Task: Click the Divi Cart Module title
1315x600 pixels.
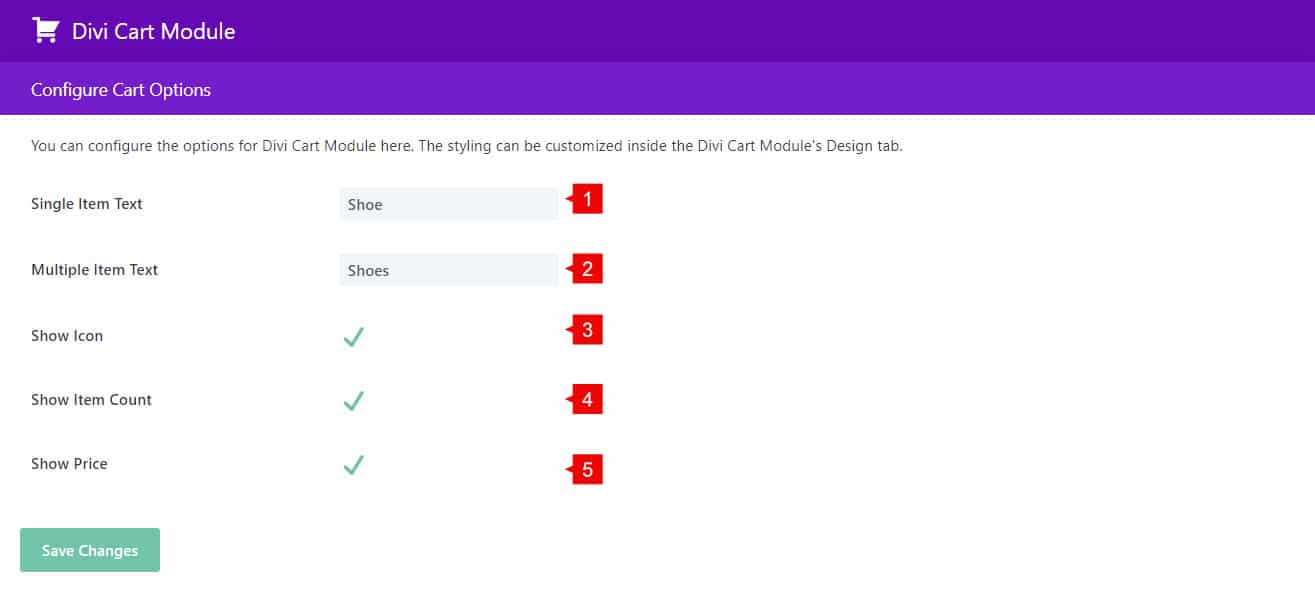Action: click(x=153, y=31)
